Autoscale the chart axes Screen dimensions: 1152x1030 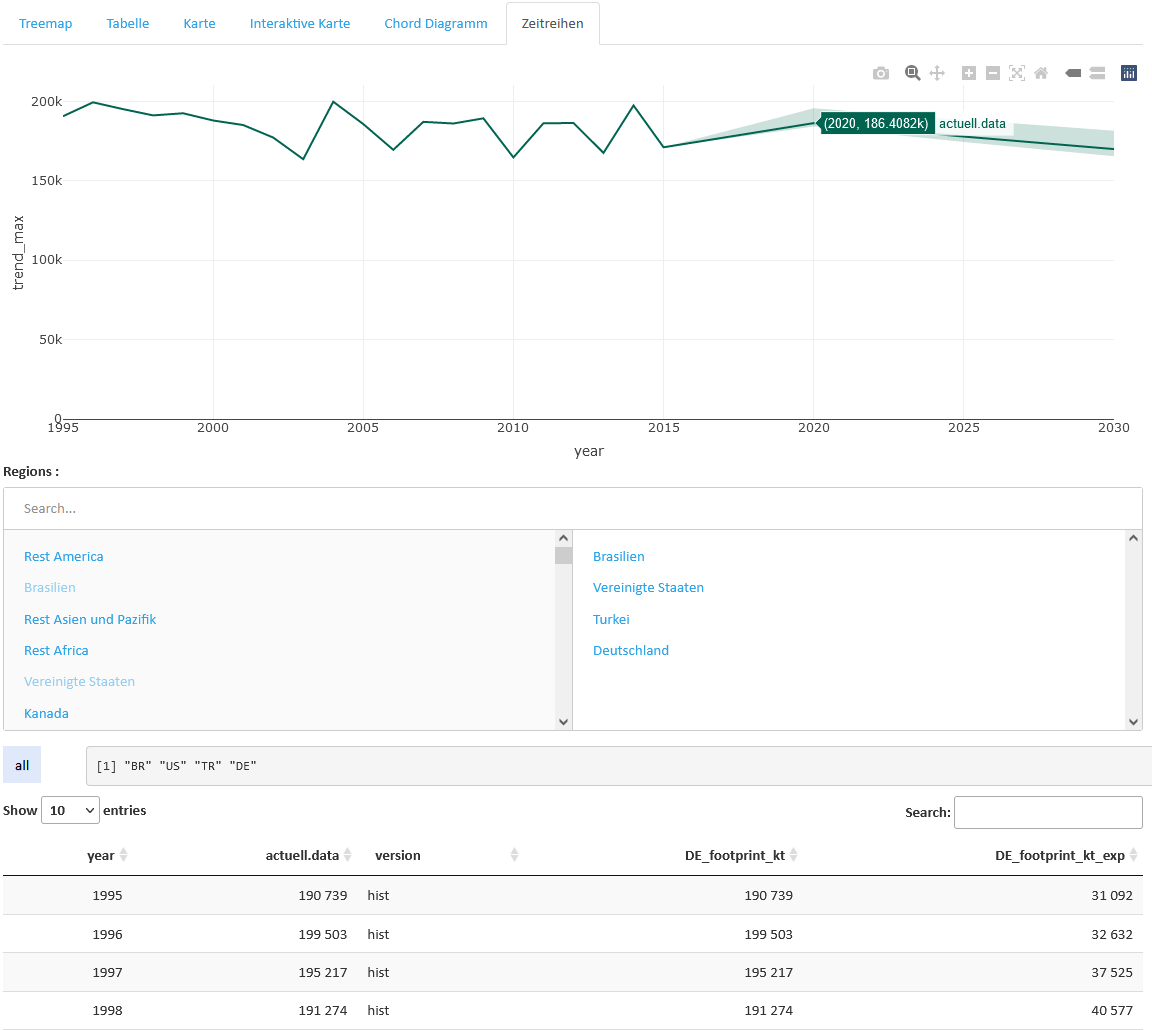point(1017,73)
